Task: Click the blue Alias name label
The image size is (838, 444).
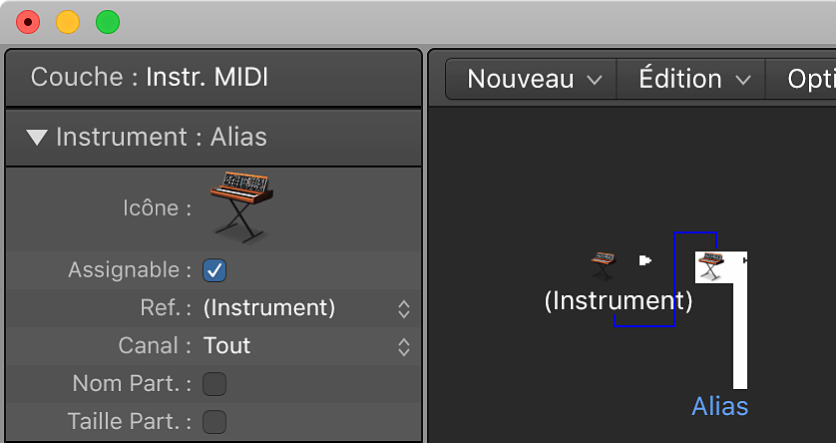Action: (720, 406)
